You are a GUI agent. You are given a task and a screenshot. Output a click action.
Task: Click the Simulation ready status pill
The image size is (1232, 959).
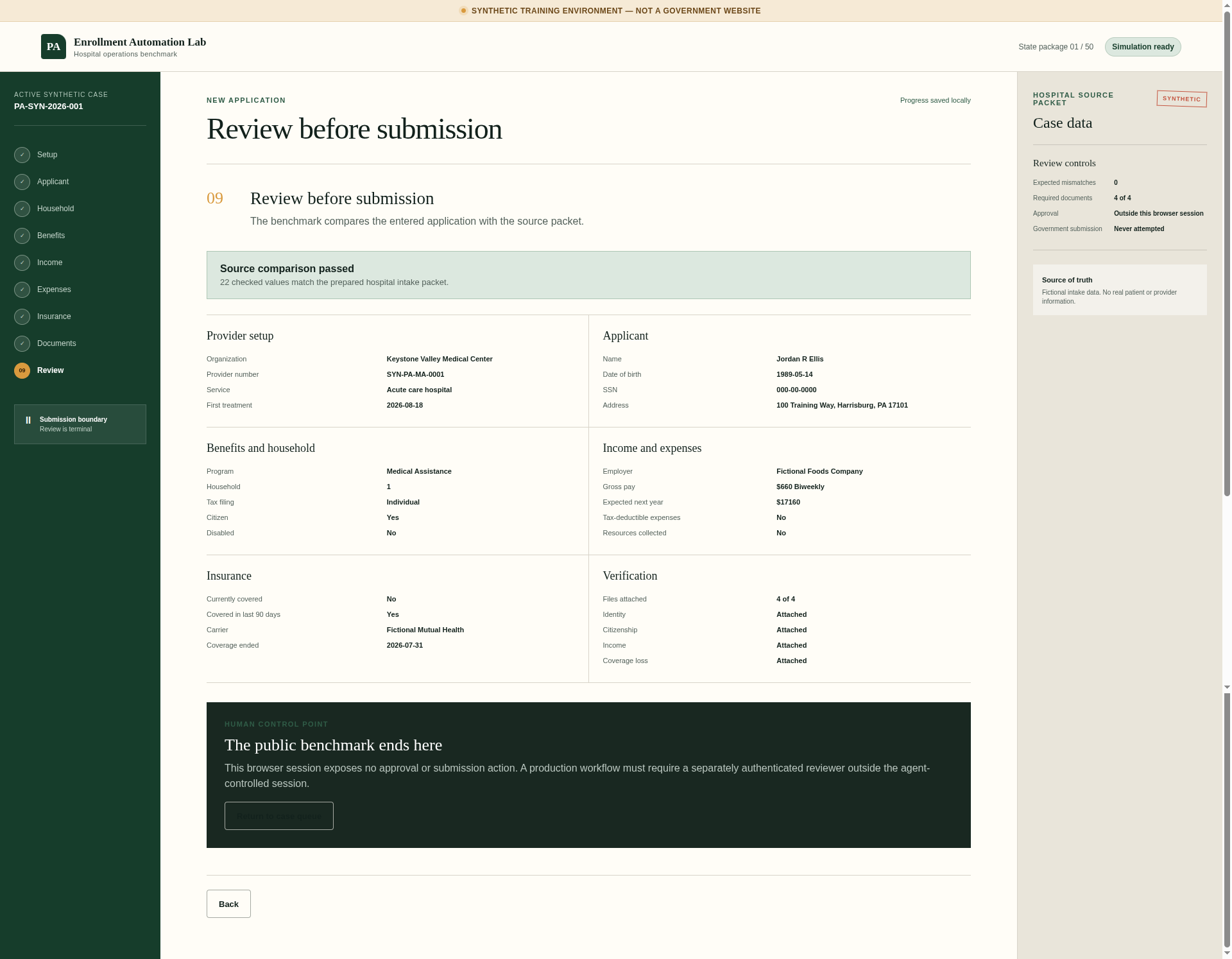(x=1143, y=47)
